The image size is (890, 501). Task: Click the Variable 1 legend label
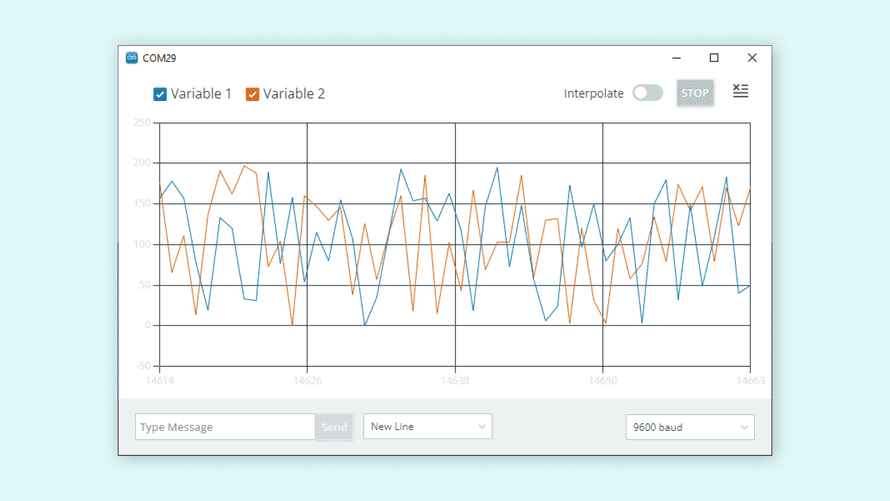pos(201,94)
